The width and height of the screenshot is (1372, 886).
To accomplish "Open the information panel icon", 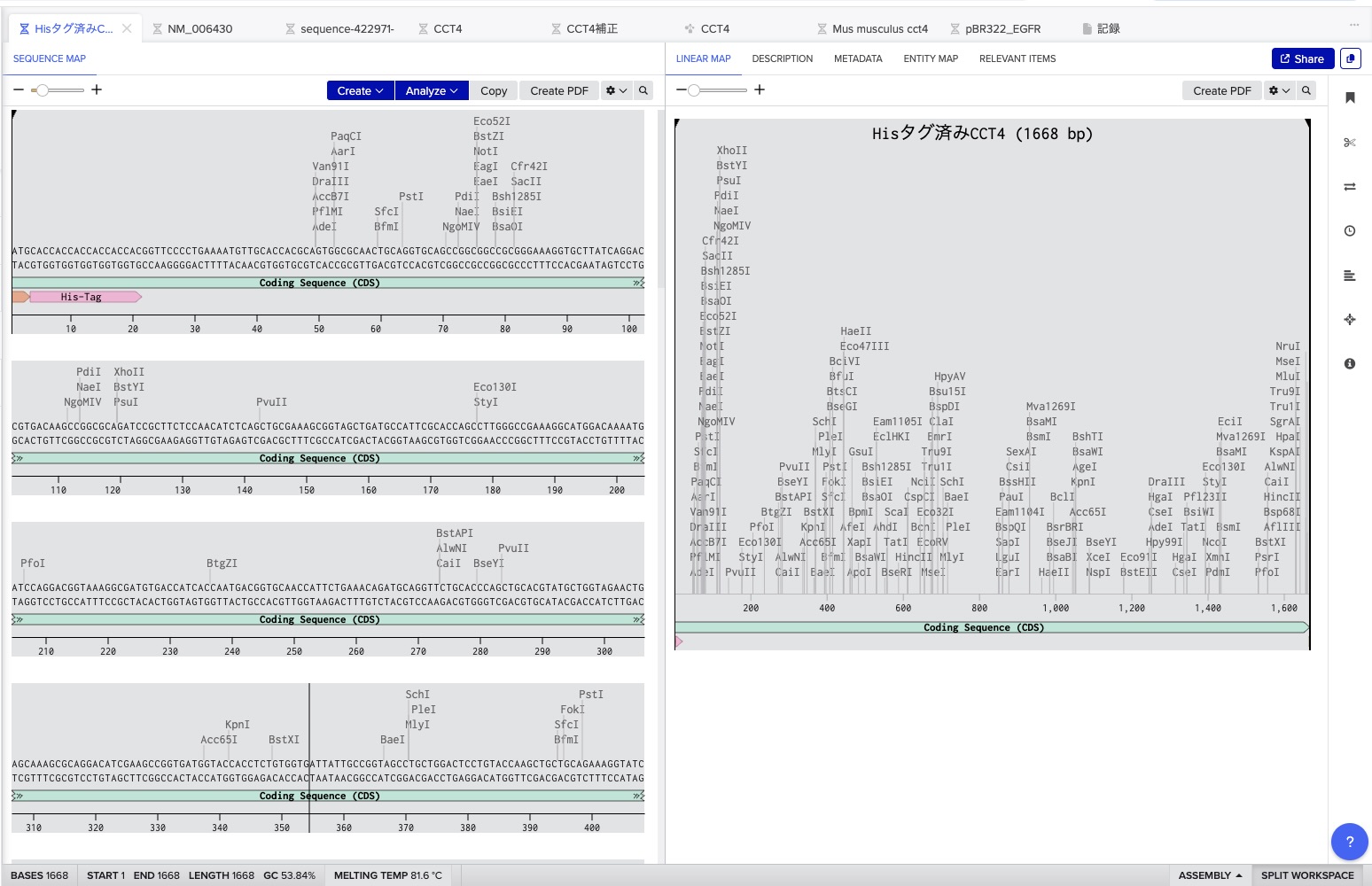I will tap(1349, 364).
